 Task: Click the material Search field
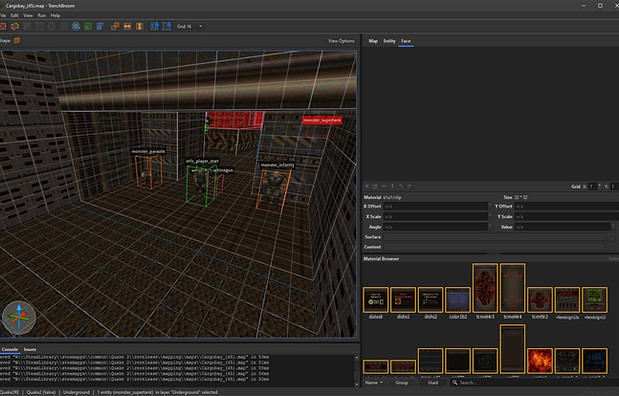[535, 382]
